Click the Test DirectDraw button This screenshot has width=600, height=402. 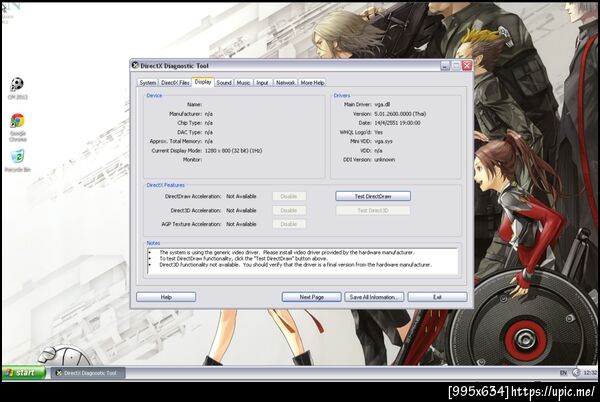click(373, 196)
